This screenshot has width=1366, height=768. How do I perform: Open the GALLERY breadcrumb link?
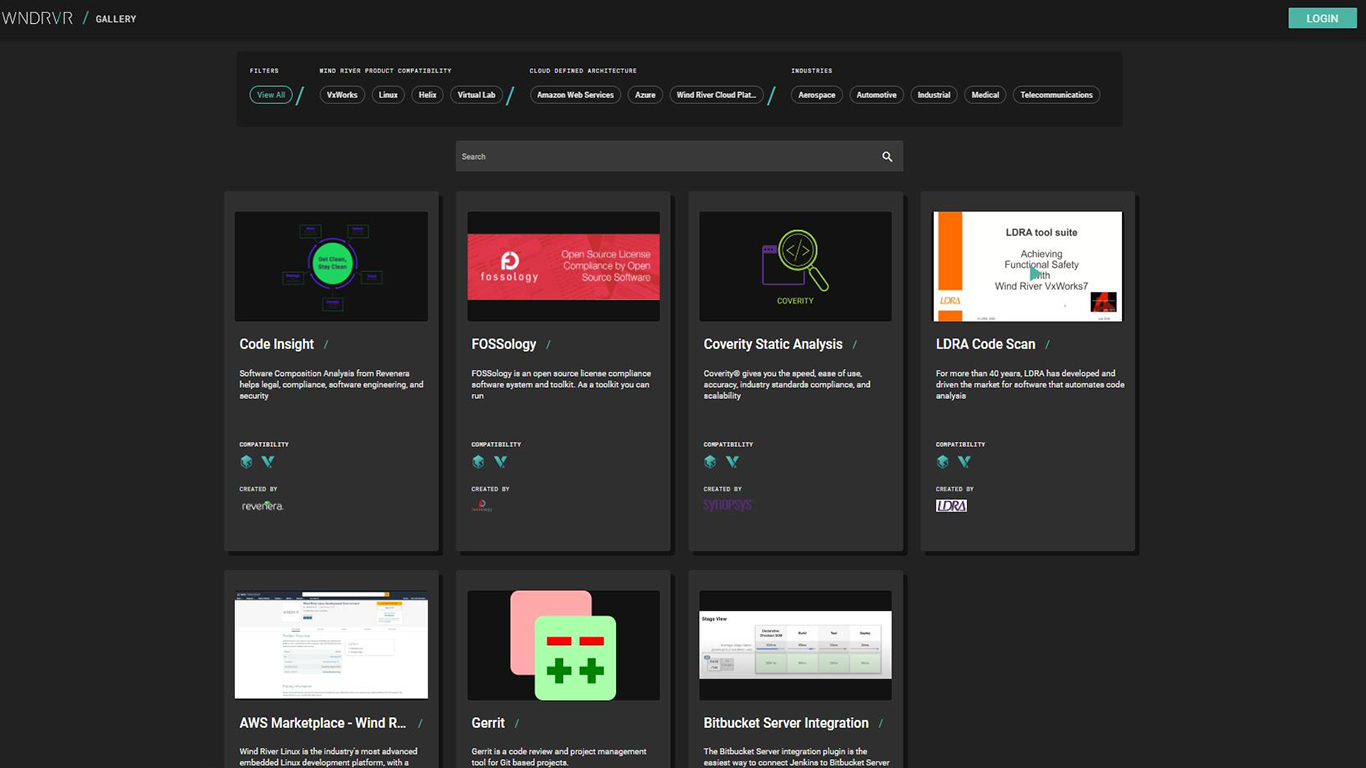[x=116, y=19]
